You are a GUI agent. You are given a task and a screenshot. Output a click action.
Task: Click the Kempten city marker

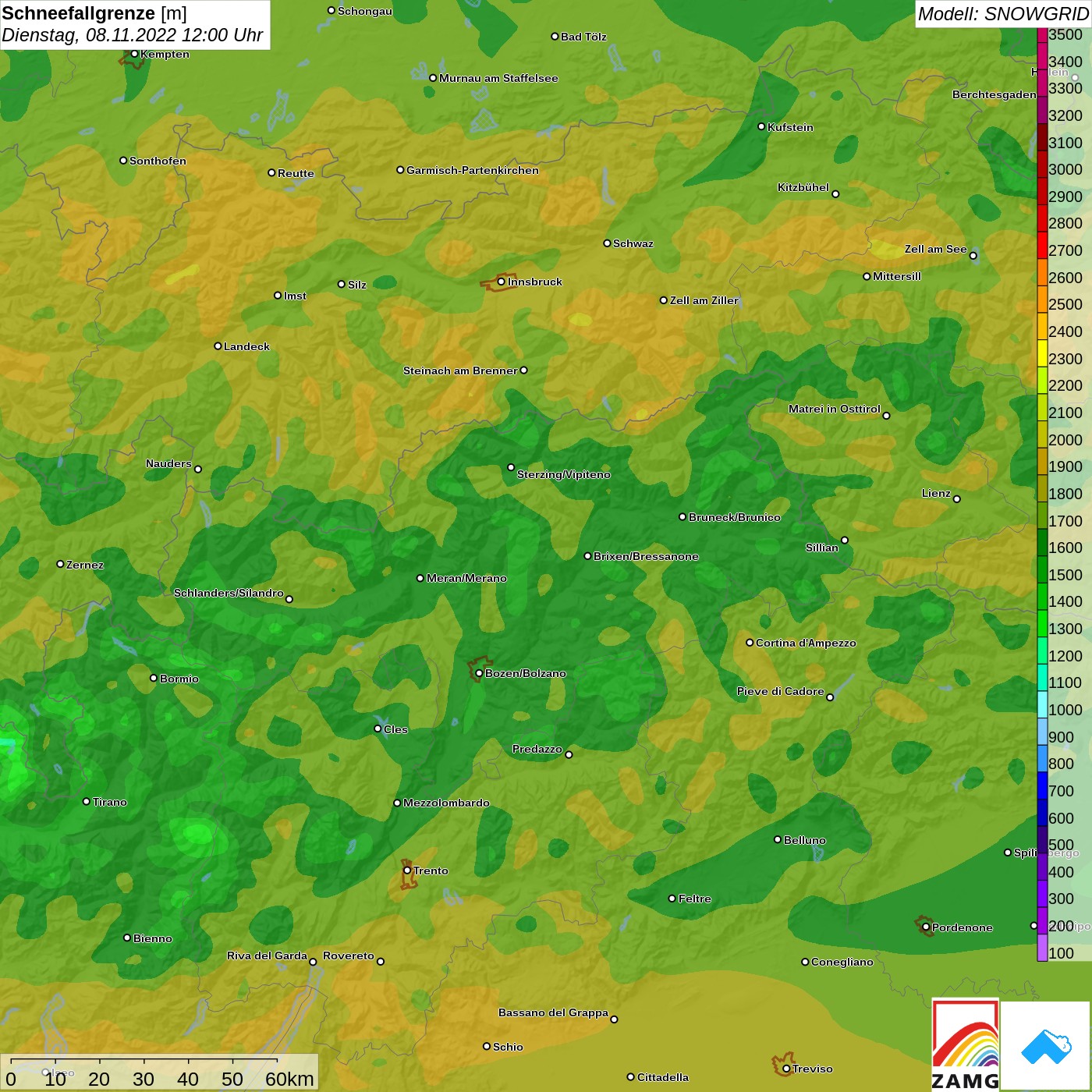[x=134, y=54]
